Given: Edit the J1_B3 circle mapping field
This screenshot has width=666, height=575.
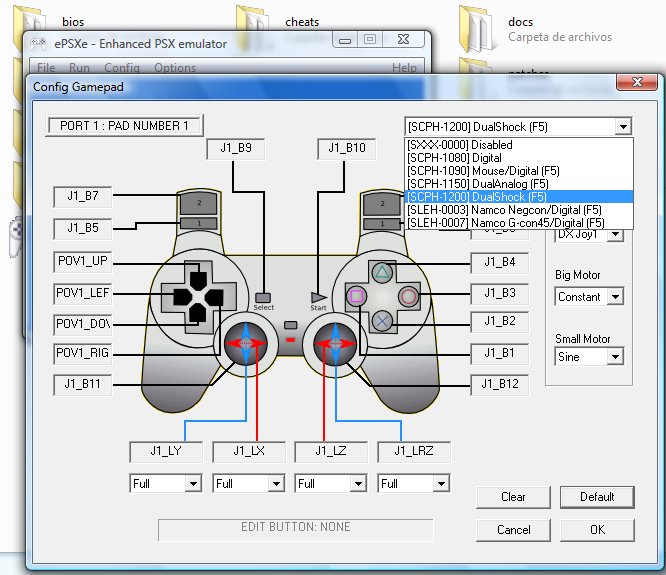Looking at the screenshot, I should (x=500, y=293).
